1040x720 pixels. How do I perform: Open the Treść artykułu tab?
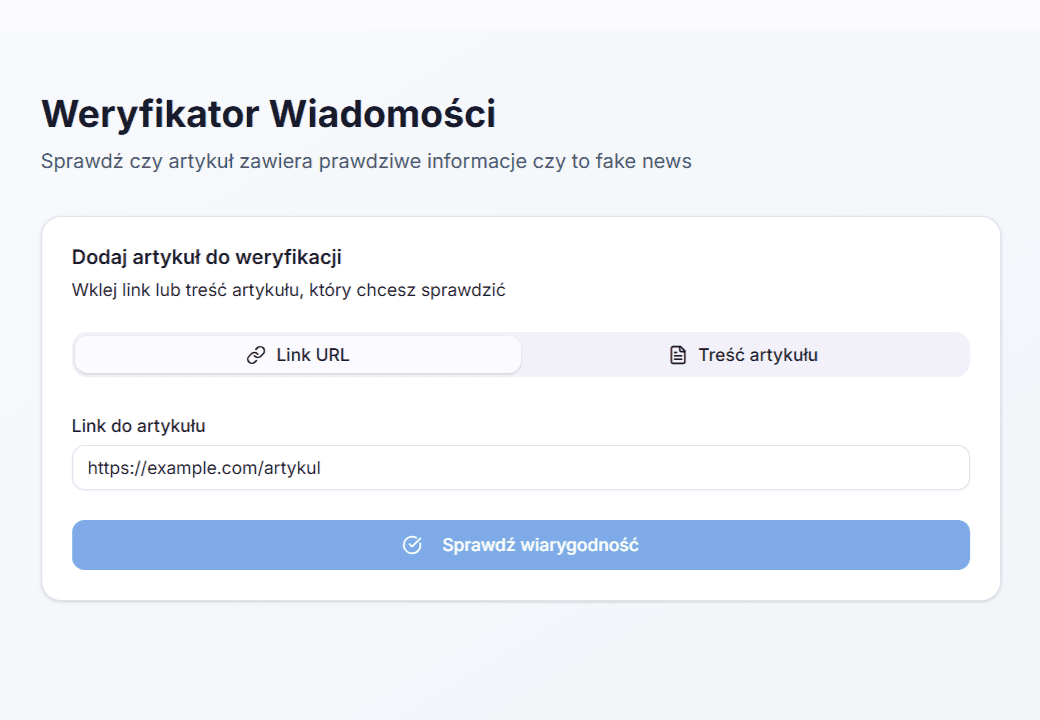[745, 355]
